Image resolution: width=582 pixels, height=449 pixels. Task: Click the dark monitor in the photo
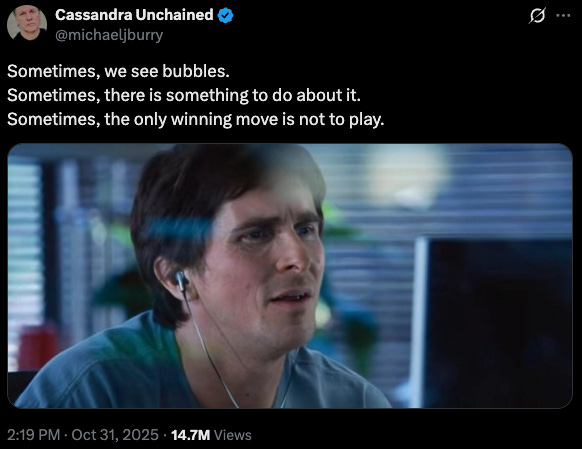496,323
